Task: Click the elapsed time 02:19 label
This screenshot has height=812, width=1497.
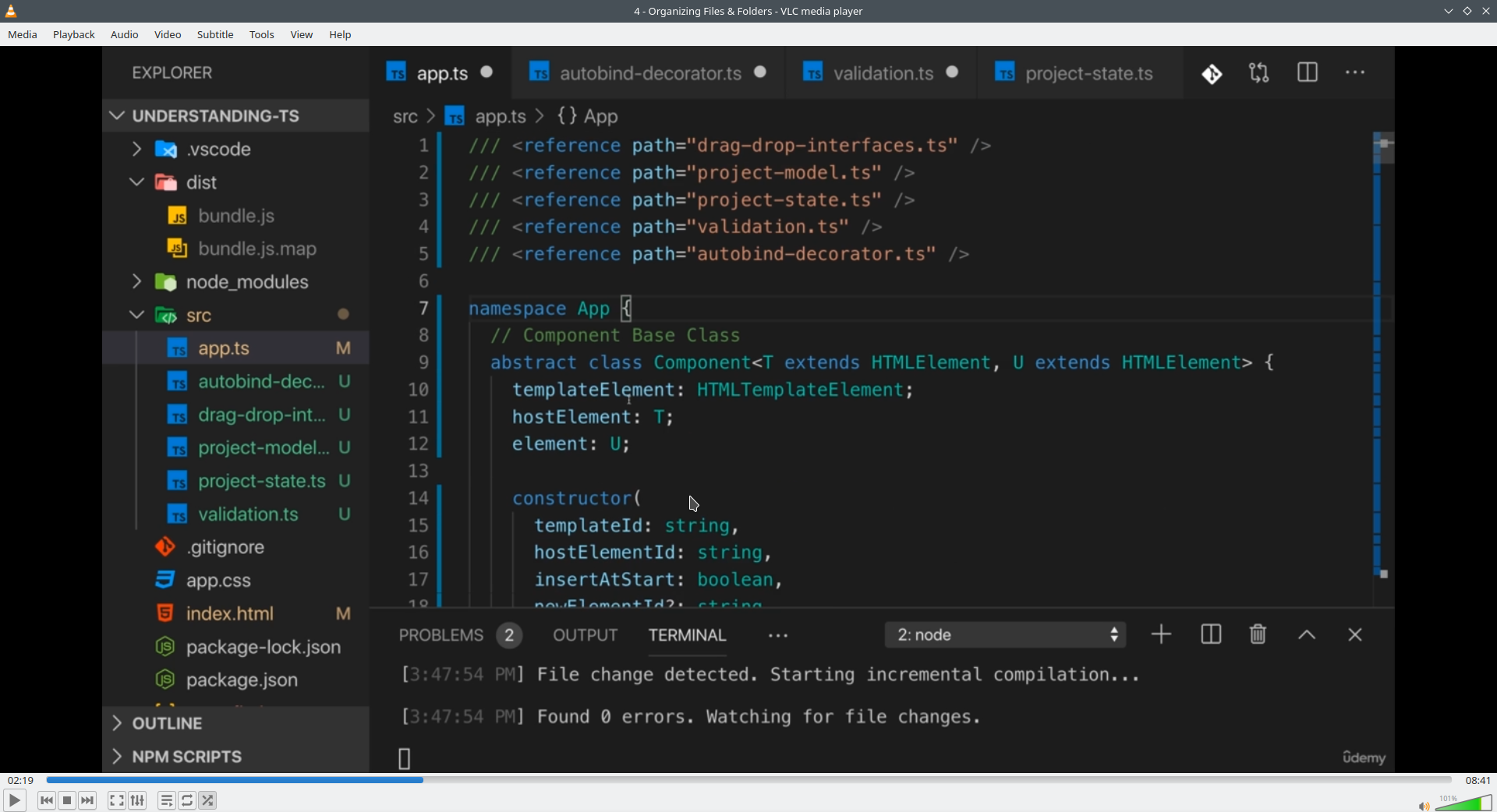Action: (x=21, y=780)
